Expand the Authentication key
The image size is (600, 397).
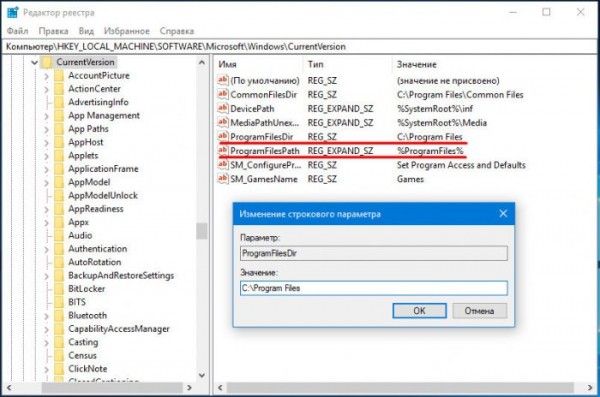(46, 249)
